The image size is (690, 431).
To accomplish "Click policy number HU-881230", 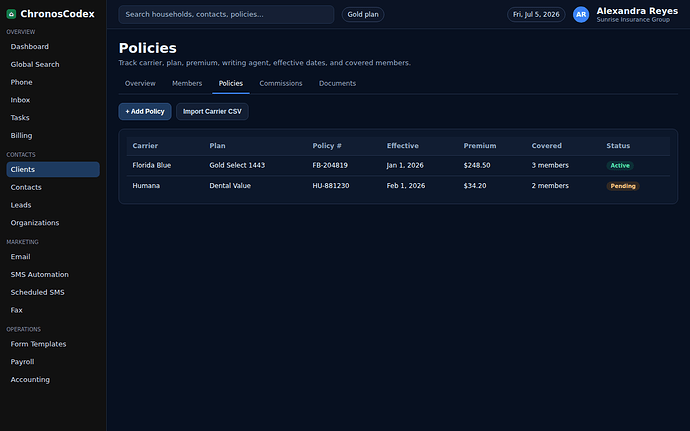I will pyautogui.click(x=331, y=186).
